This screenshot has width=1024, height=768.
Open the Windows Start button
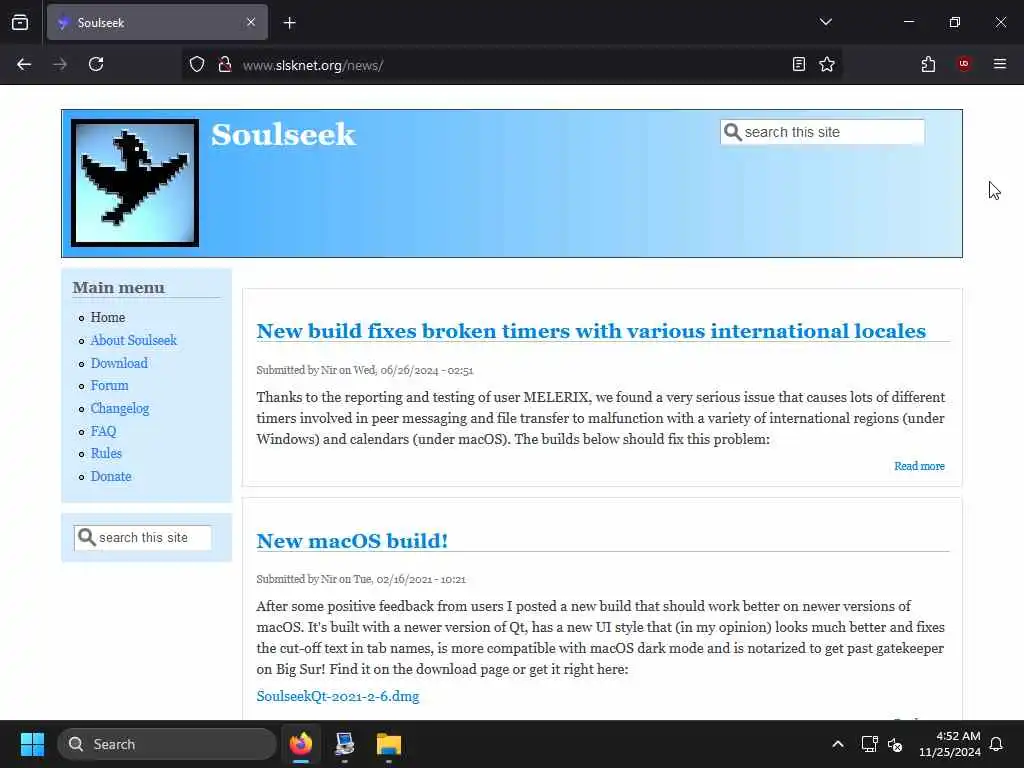coord(32,744)
